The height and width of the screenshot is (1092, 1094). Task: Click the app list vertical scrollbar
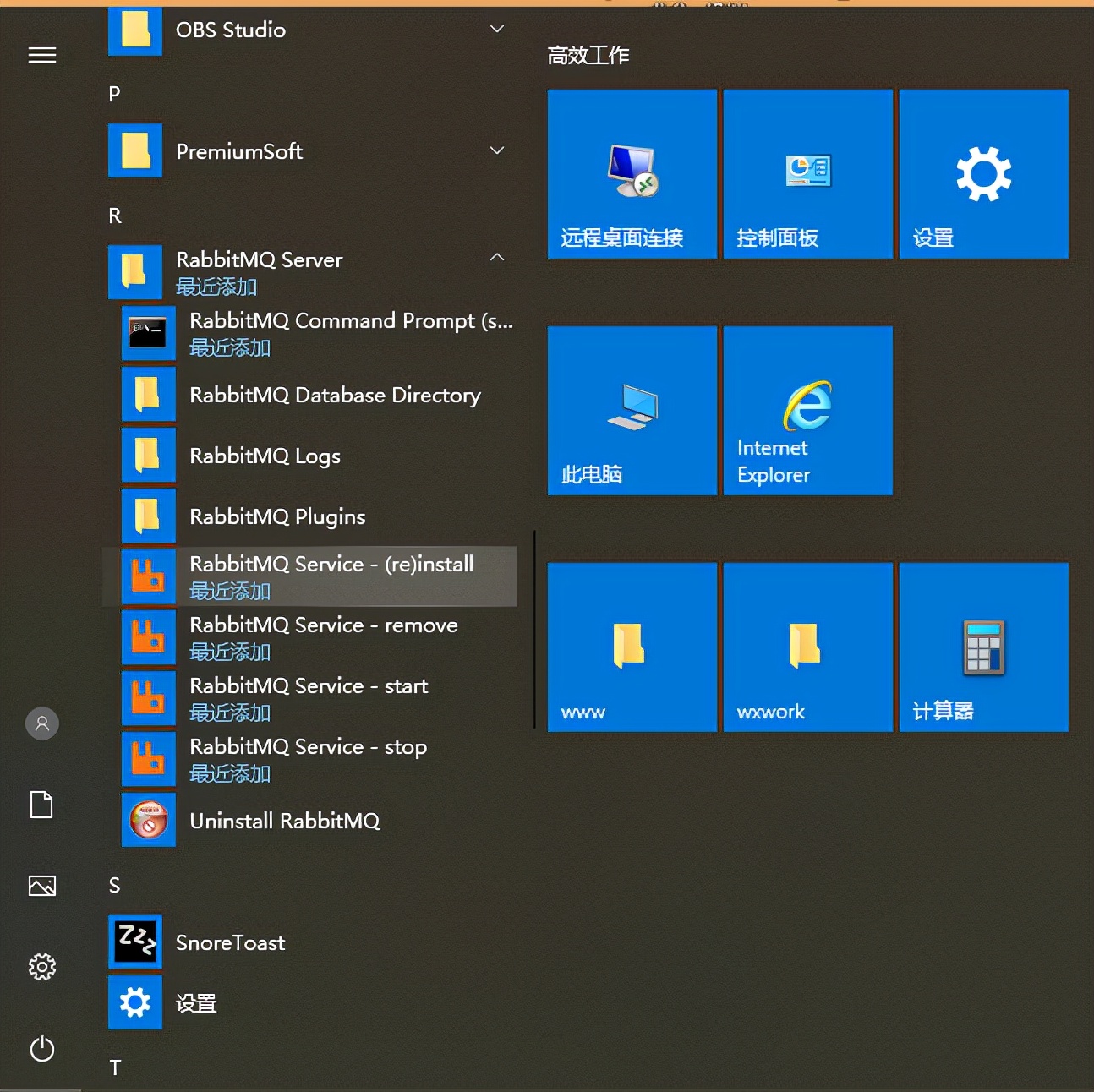pyautogui.click(x=534, y=630)
